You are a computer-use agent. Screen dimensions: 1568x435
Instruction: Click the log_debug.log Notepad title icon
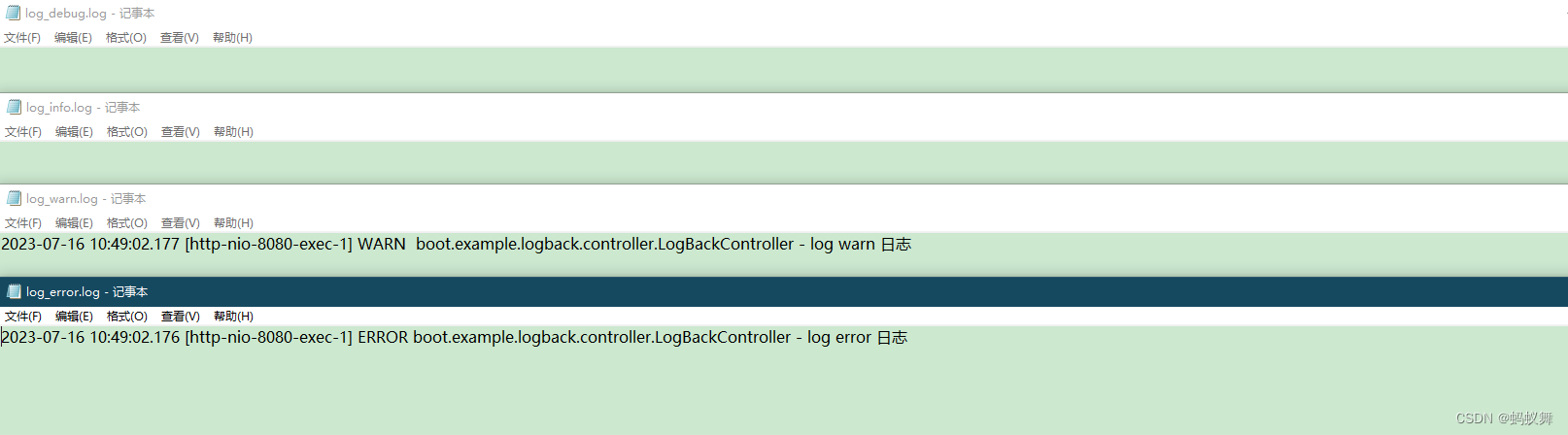point(13,14)
